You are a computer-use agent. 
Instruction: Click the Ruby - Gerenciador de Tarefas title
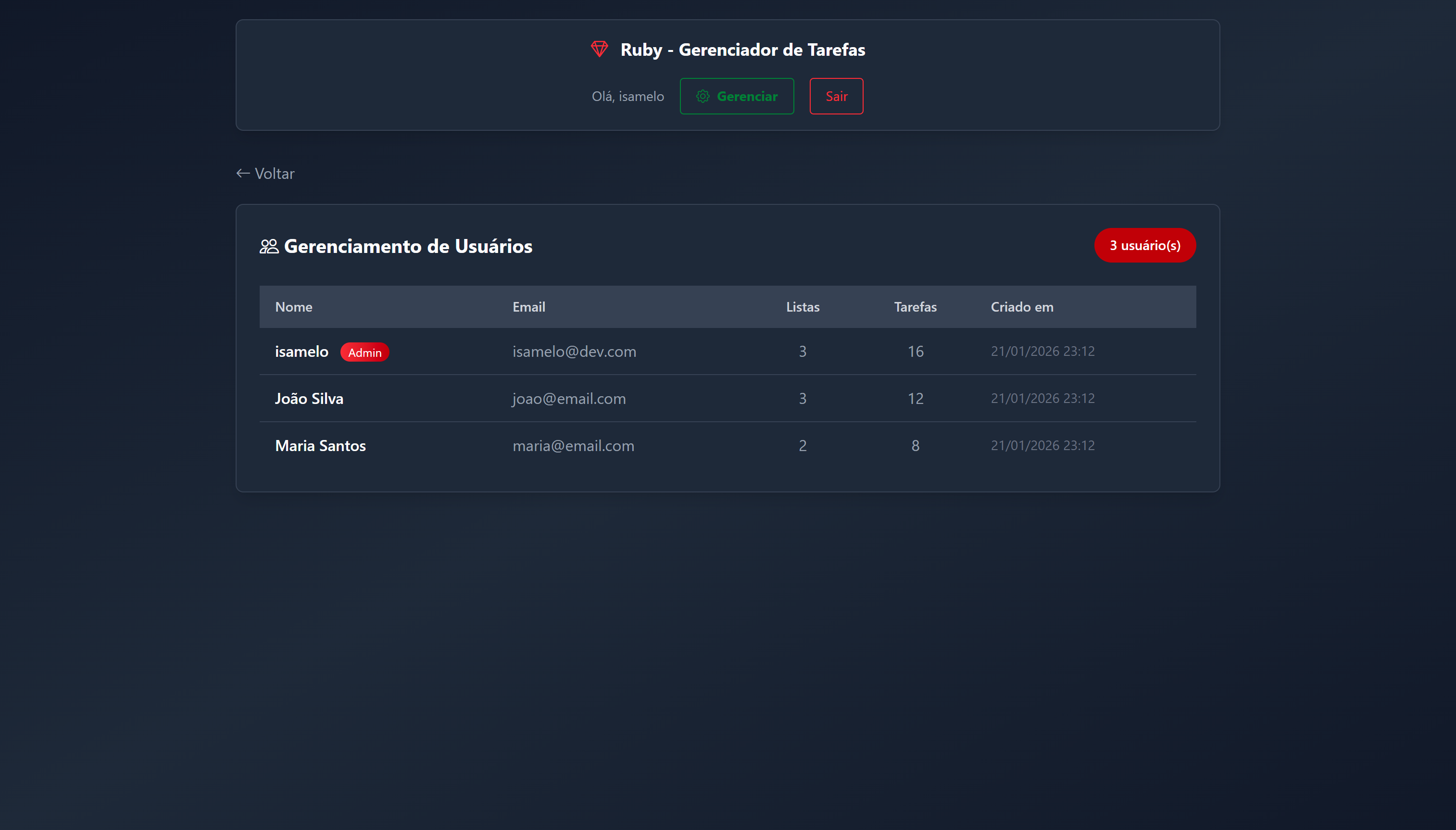pyautogui.click(x=742, y=50)
